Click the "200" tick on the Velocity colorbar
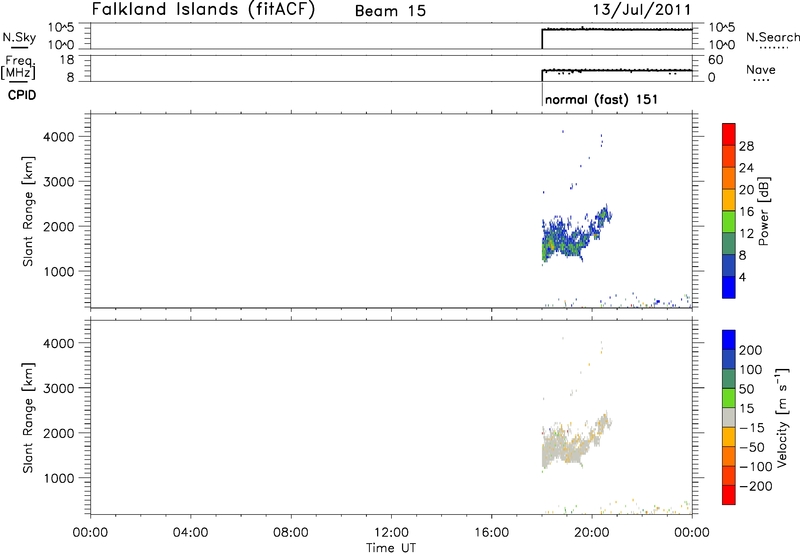 coord(751,350)
